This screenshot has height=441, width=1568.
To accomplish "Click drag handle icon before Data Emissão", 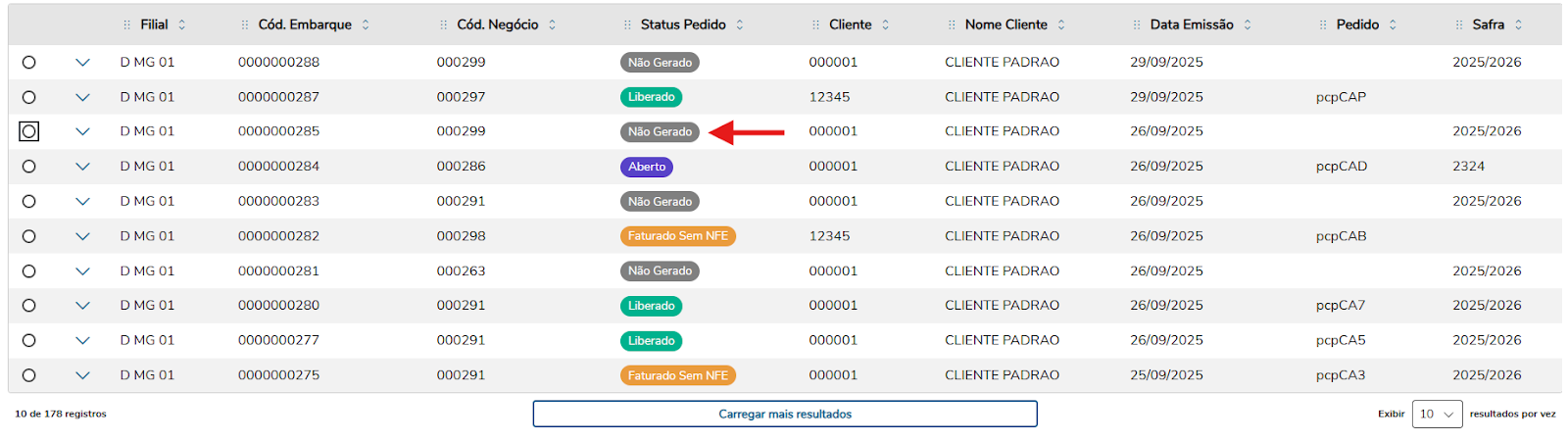I will 1137,24.
